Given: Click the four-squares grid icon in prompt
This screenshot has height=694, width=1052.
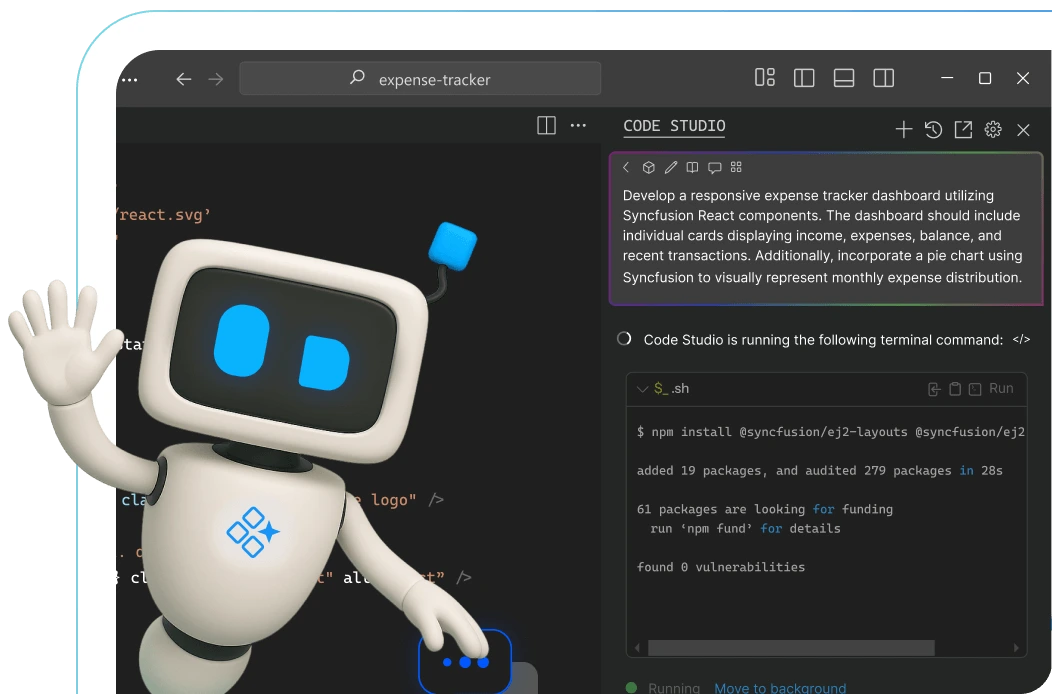Looking at the screenshot, I should point(736,167).
